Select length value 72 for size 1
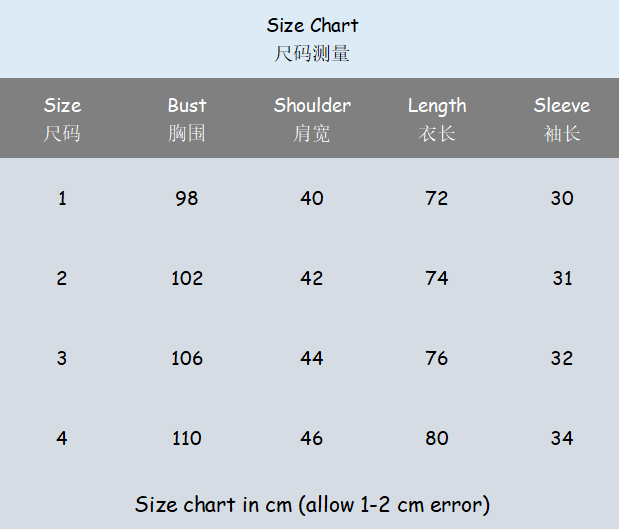Viewport: 619px width, 529px height. point(437,198)
